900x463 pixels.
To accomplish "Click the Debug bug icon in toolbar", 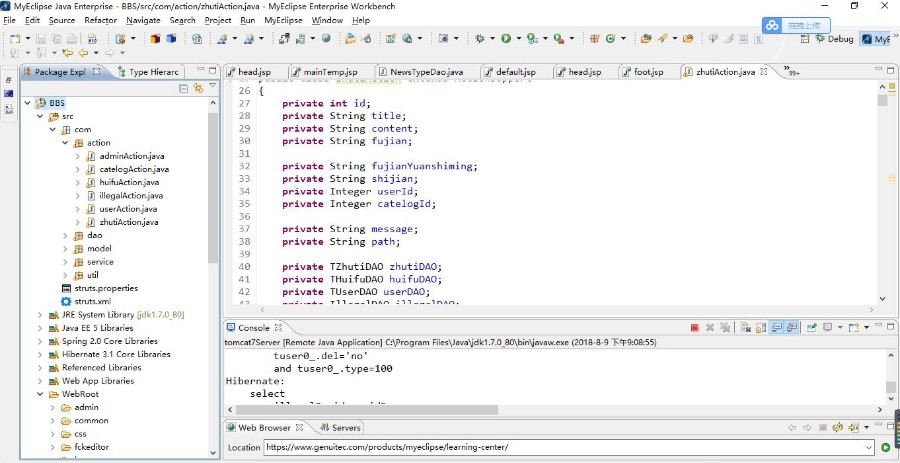I will 479,38.
